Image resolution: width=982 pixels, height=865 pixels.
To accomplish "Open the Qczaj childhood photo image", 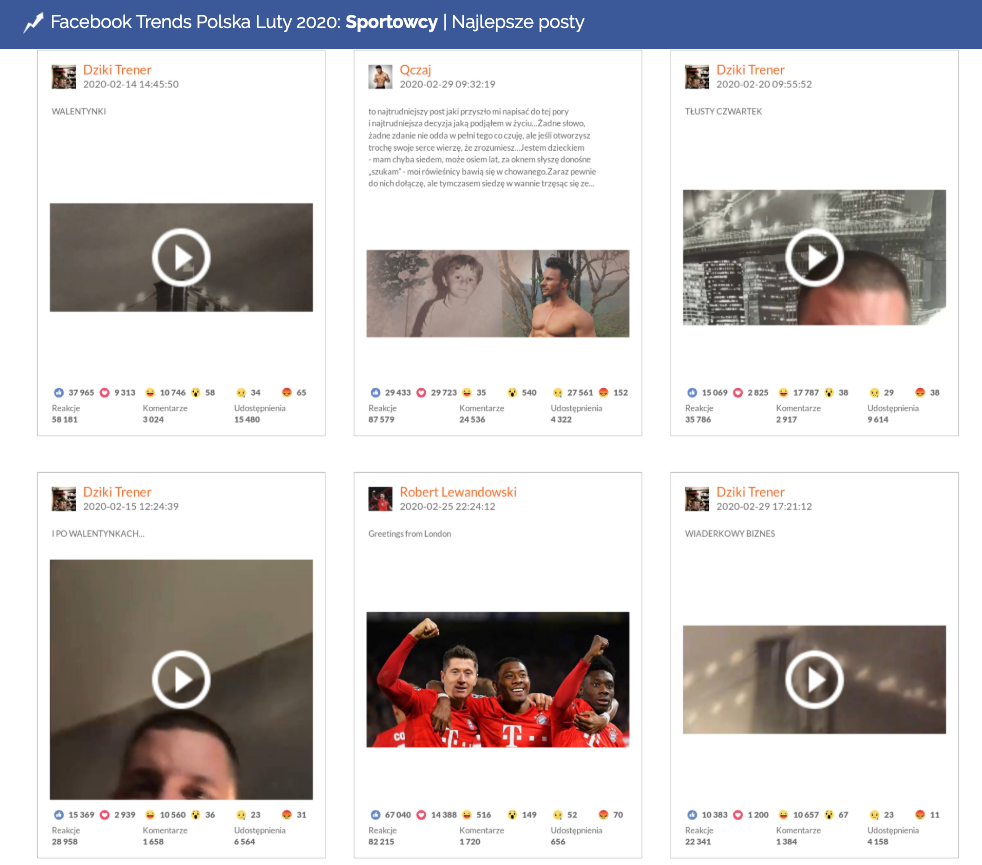I will [497, 293].
